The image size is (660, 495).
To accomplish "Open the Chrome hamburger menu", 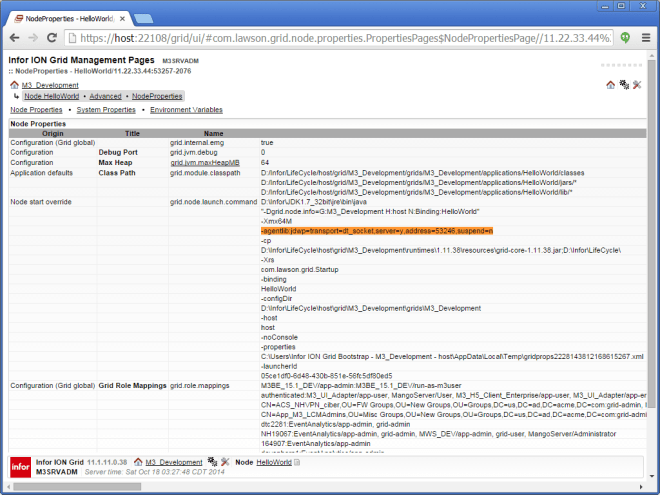I will [645, 38].
